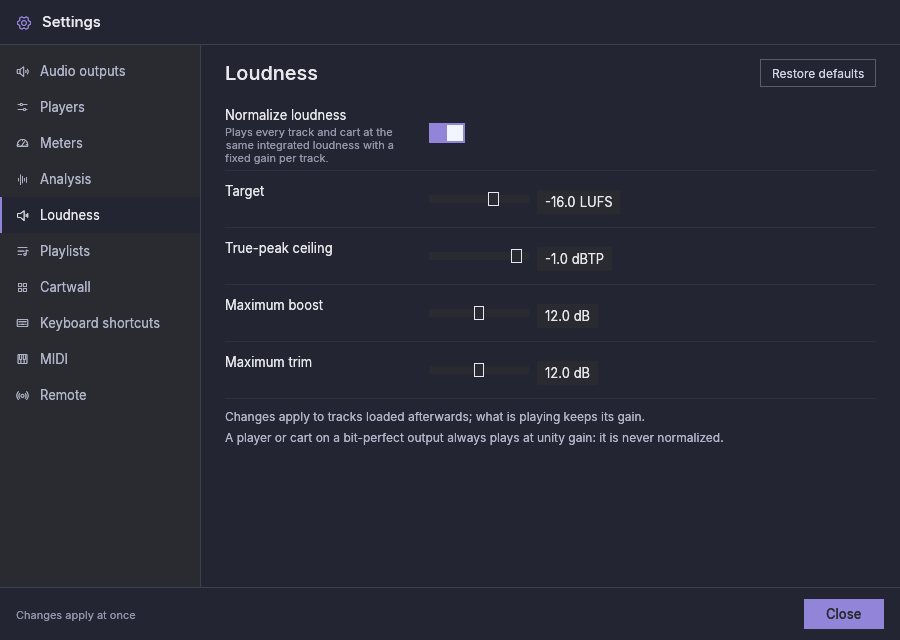Click the Normalize loudness label
The width and height of the screenshot is (900, 640).
285,115
